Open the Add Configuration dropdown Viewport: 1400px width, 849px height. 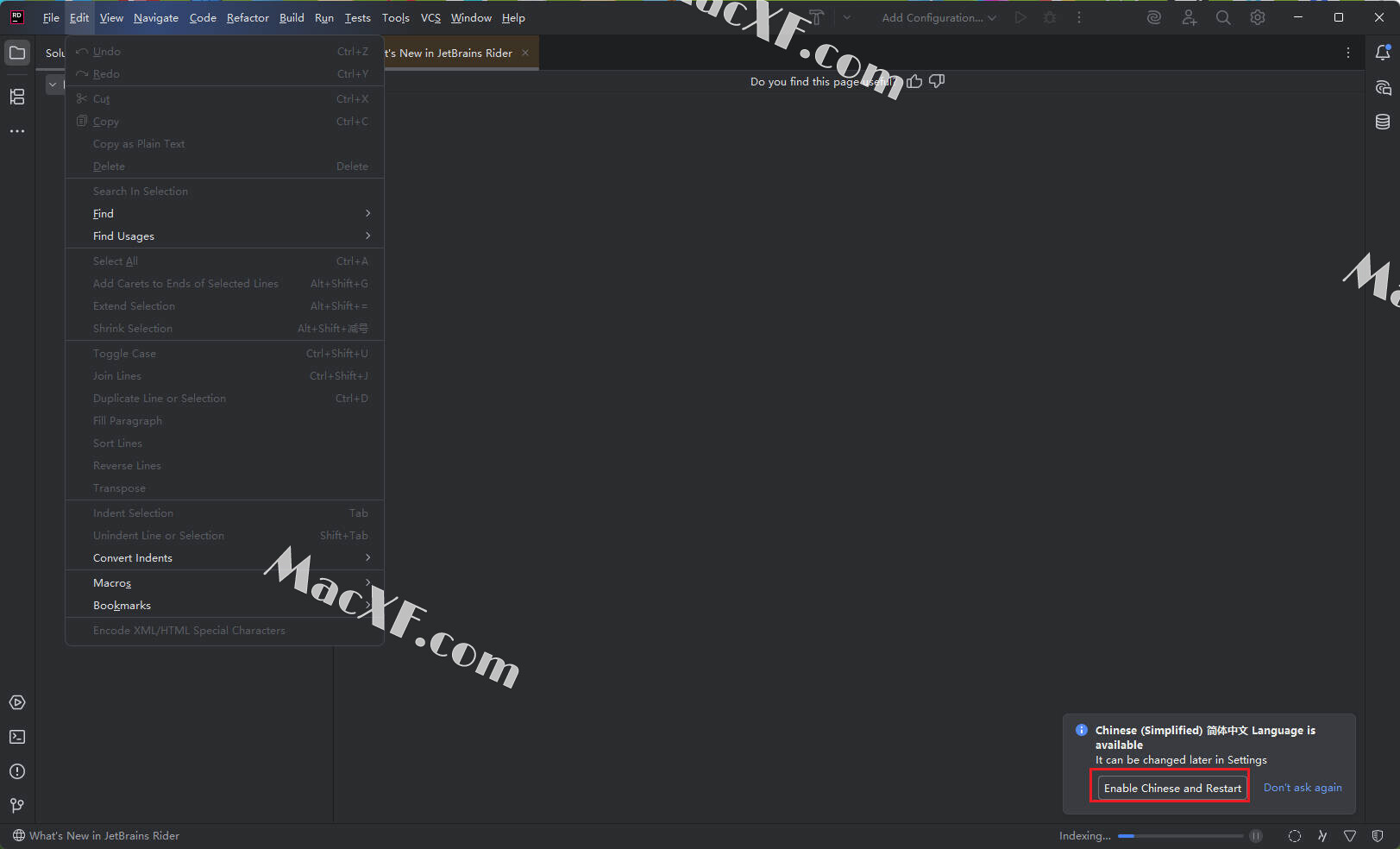pos(939,17)
